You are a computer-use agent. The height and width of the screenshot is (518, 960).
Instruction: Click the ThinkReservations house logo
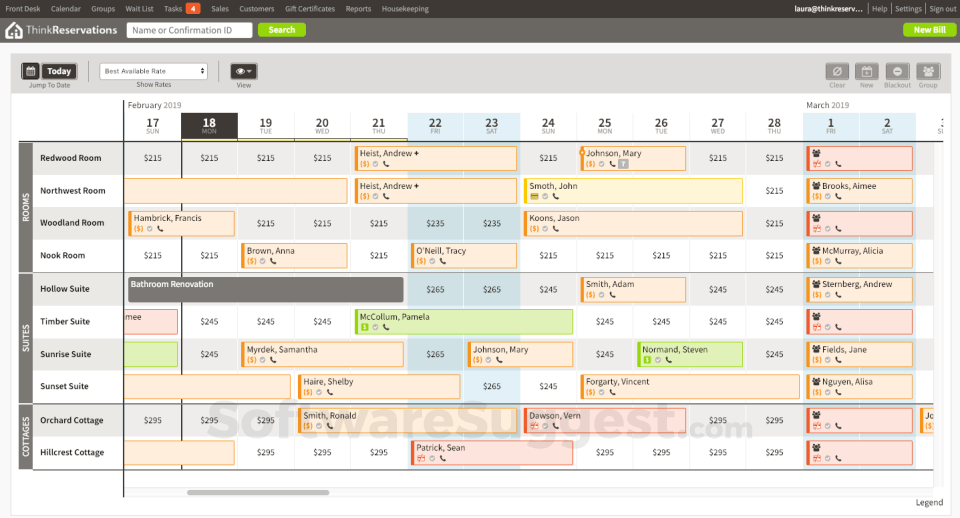coord(14,30)
